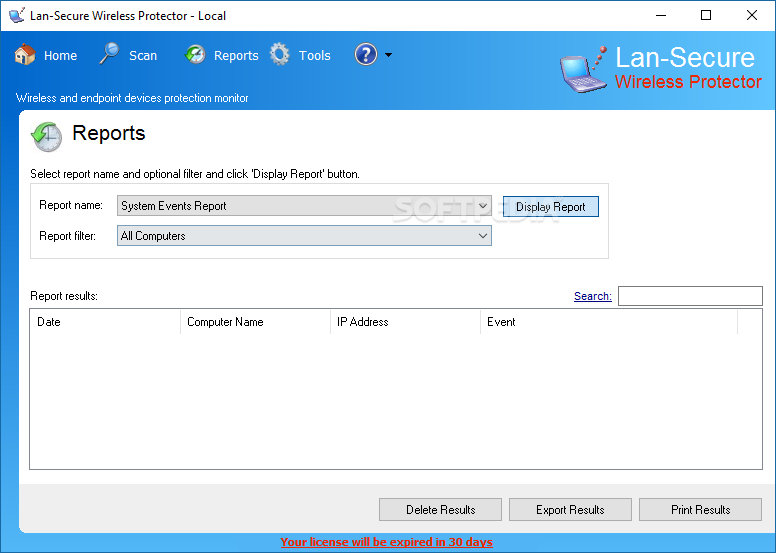Click the Help question mark icon

366,54
